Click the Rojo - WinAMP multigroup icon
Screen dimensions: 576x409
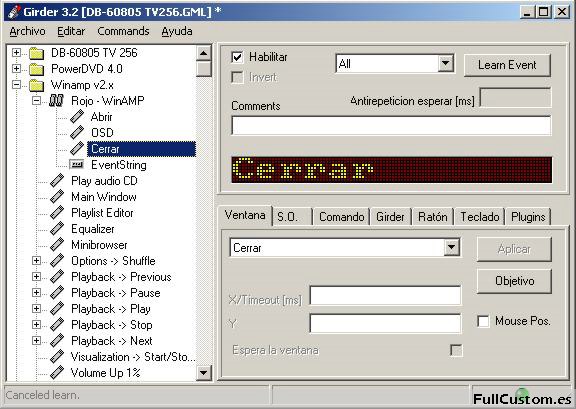coord(56,100)
